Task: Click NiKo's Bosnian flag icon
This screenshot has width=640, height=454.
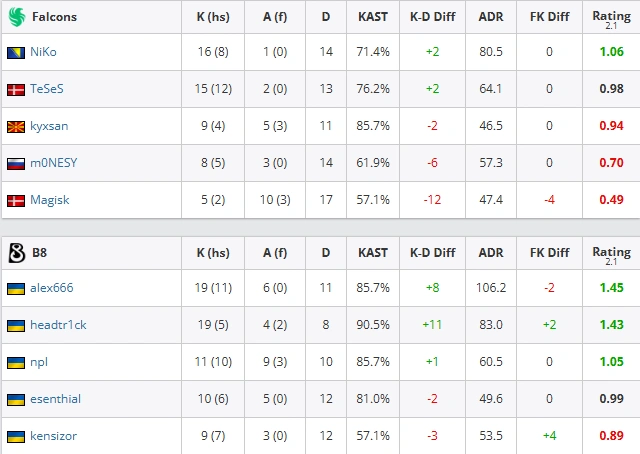Action: [16, 53]
